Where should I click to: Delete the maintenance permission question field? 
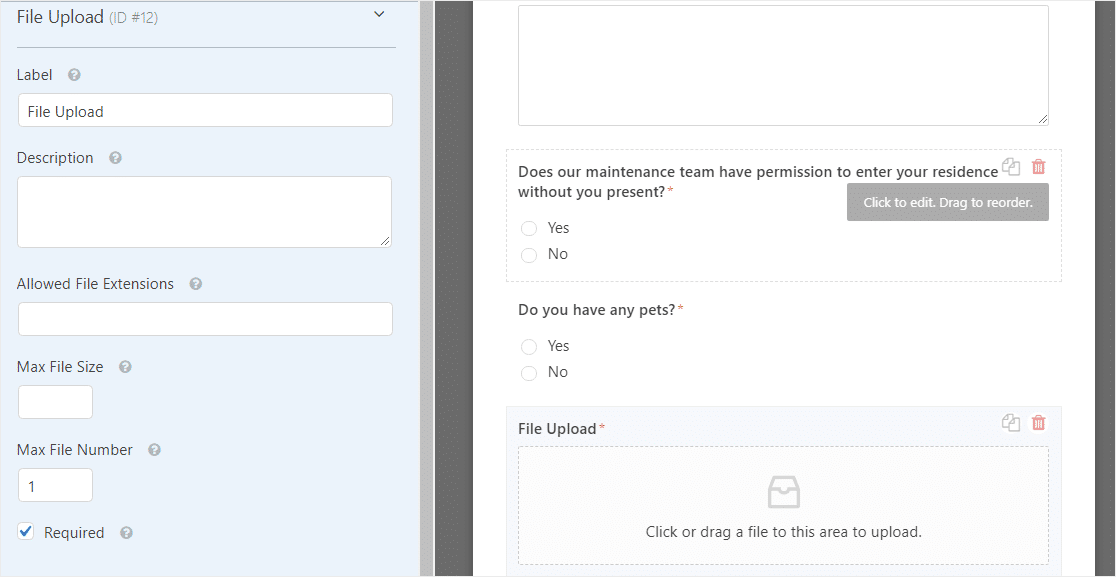1039,167
